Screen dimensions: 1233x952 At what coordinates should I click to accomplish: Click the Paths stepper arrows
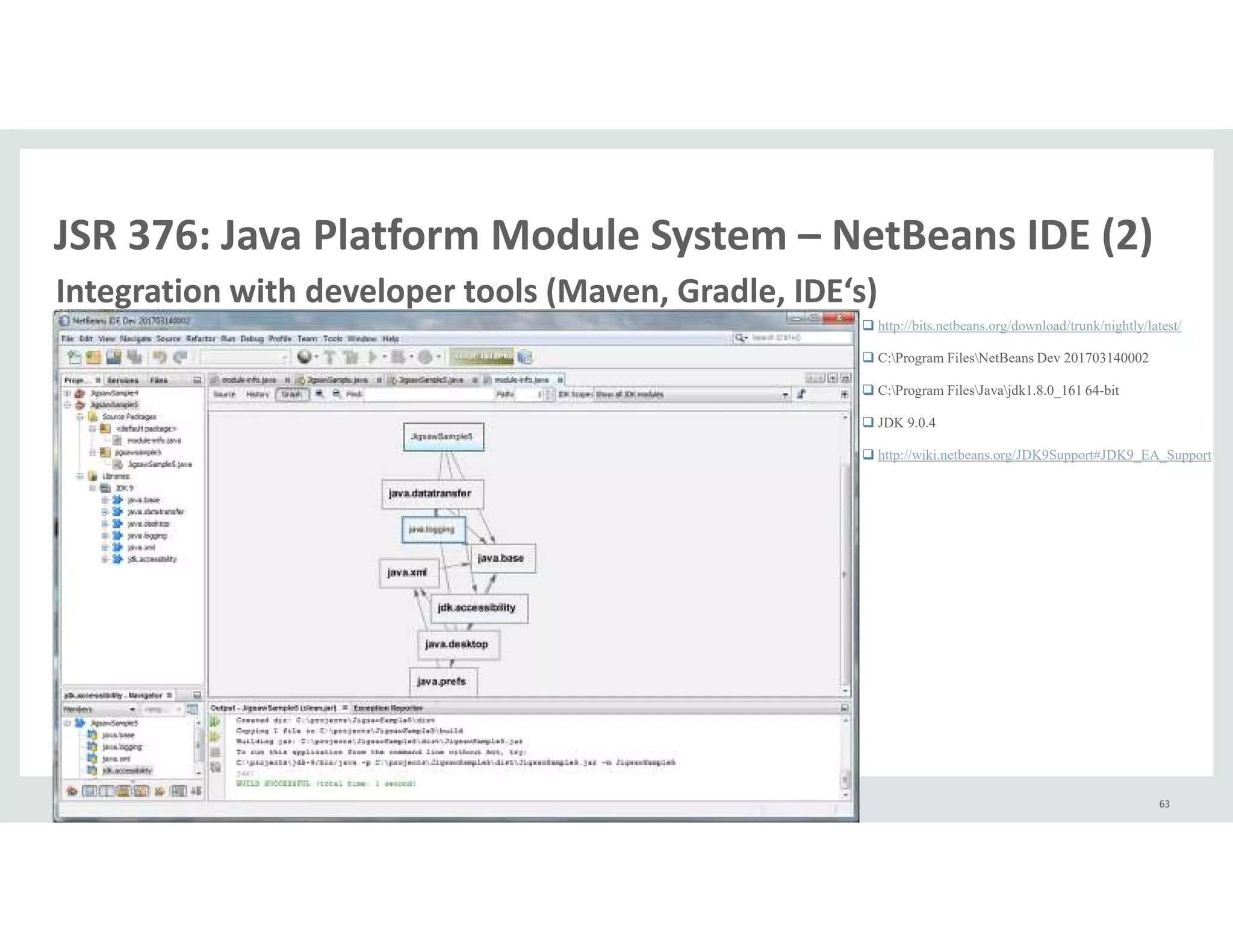click(x=549, y=394)
